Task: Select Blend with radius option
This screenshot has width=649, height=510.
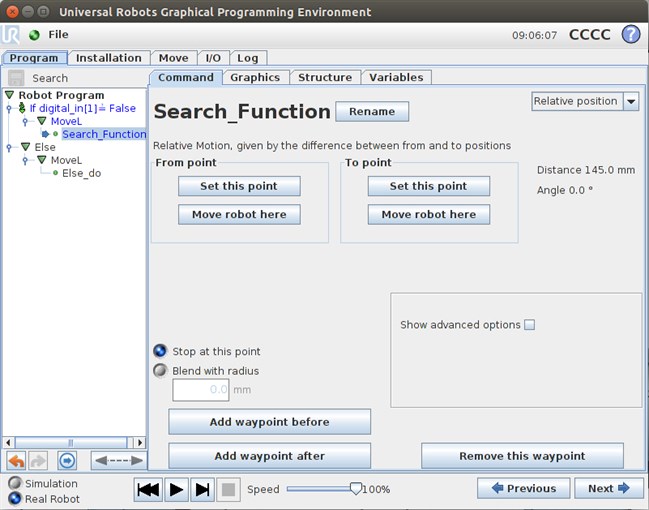Action: [x=160, y=370]
